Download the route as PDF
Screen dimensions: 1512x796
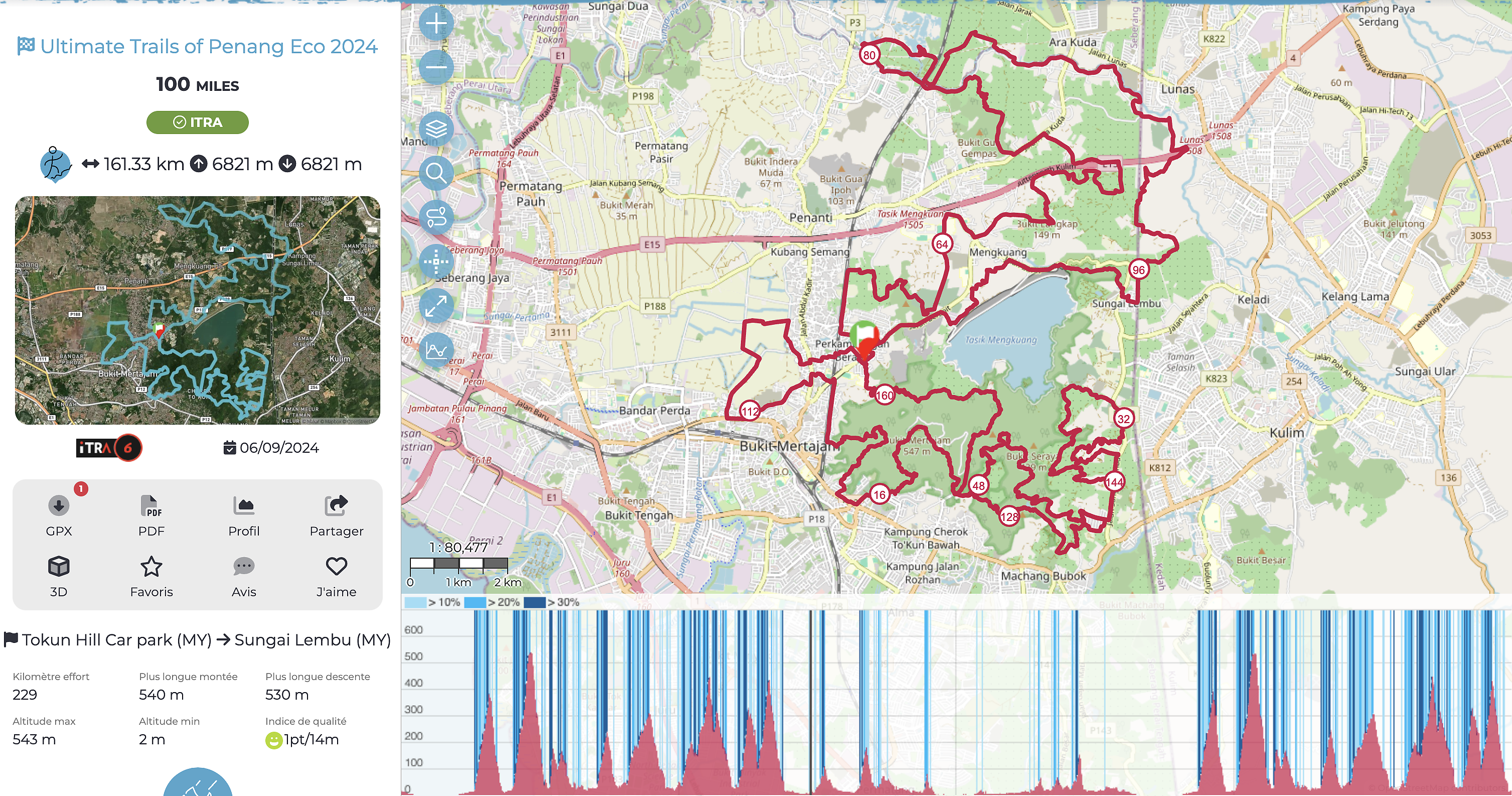coord(152,515)
